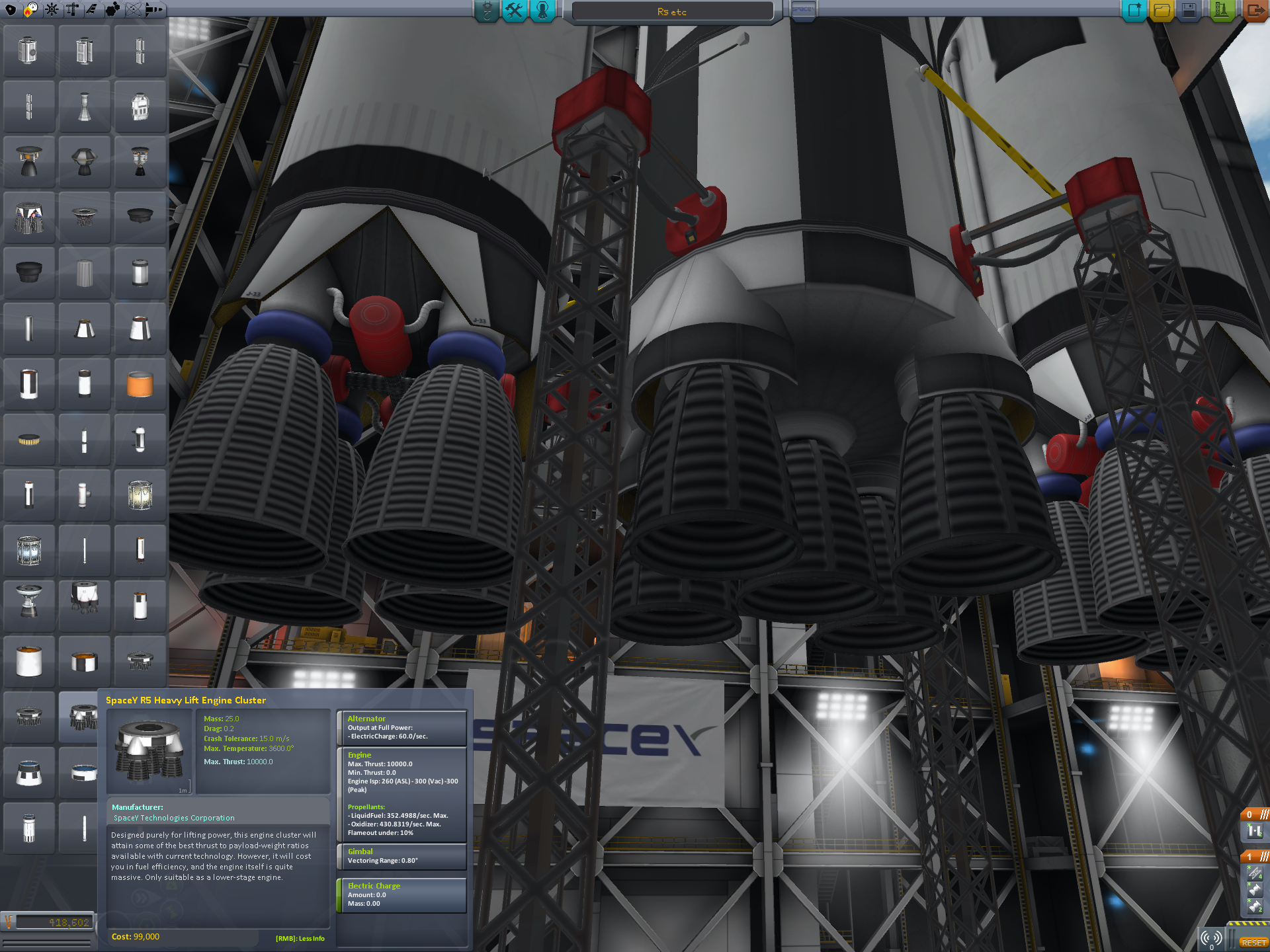Pick the orange fuel tank part thumbnail
Viewport: 1270px width, 952px height.
[x=140, y=384]
